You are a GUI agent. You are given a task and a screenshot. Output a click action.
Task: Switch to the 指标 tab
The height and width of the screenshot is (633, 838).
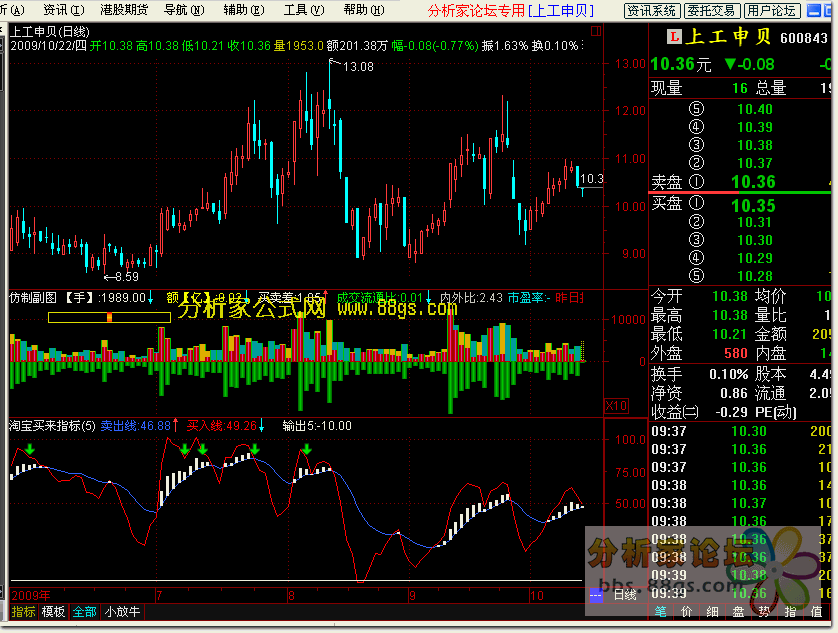(x=23, y=612)
